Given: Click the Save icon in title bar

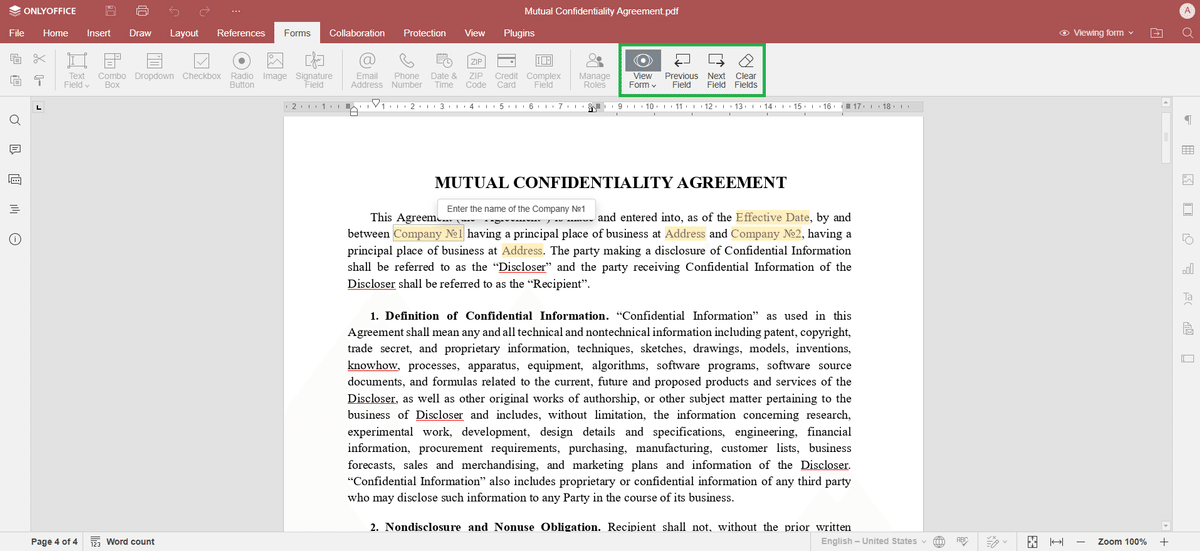Looking at the screenshot, I should click(110, 11).
